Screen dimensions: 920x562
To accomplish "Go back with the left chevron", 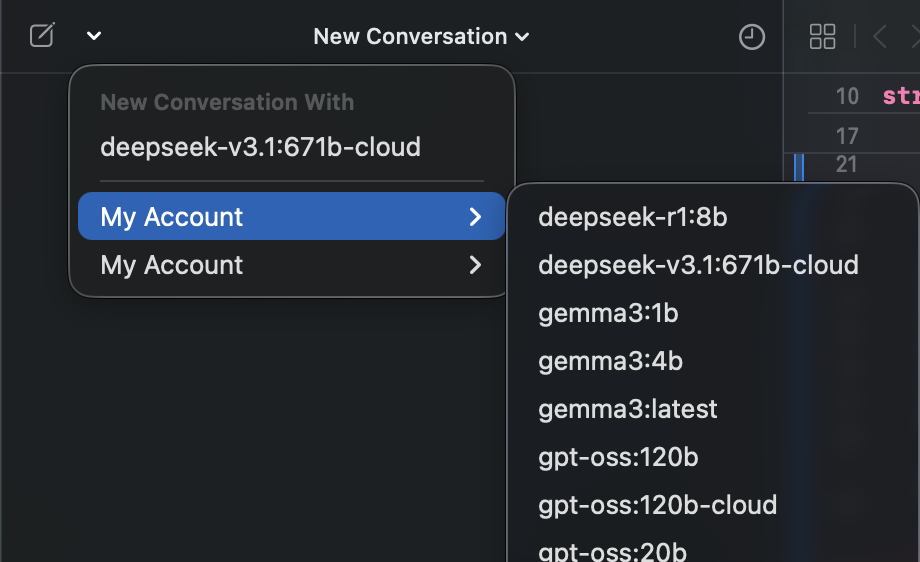I will click(880, 37).
